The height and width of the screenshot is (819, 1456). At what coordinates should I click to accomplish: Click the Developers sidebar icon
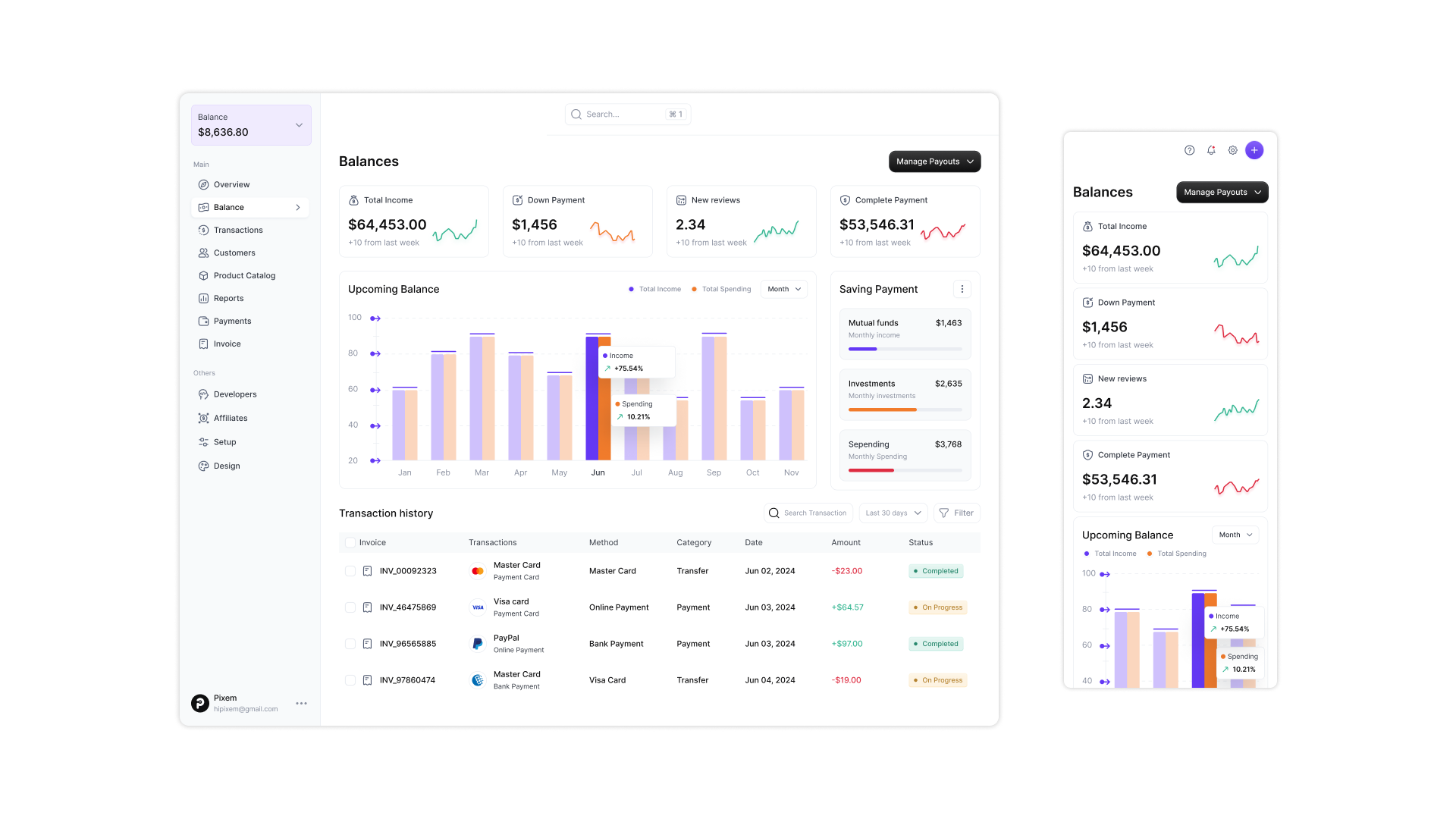(204, 394)
